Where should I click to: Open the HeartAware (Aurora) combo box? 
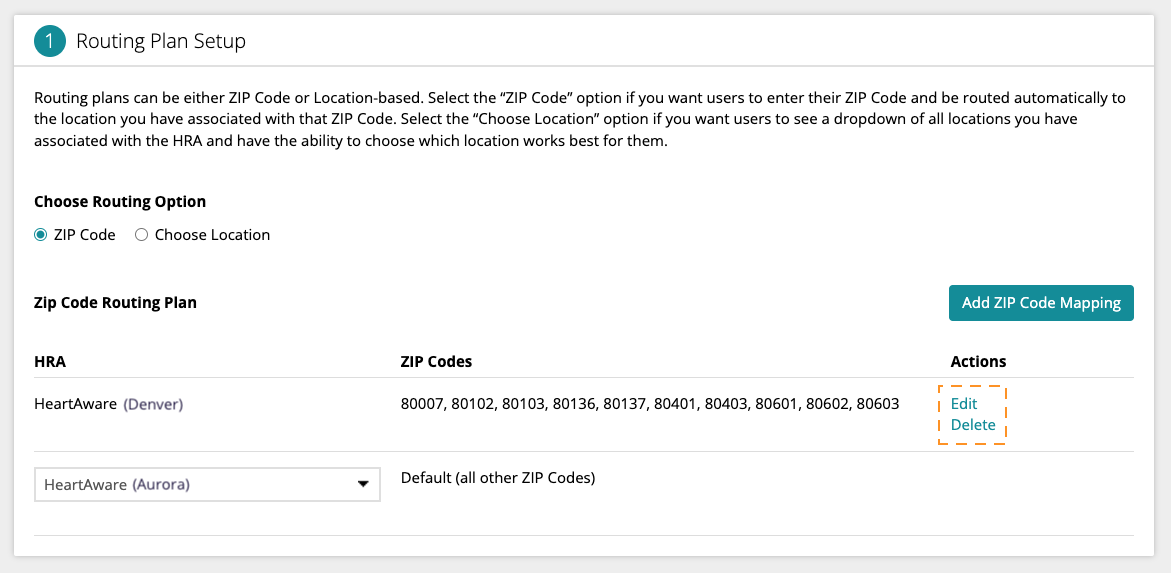pyautogui.click(x=208, y=484)
